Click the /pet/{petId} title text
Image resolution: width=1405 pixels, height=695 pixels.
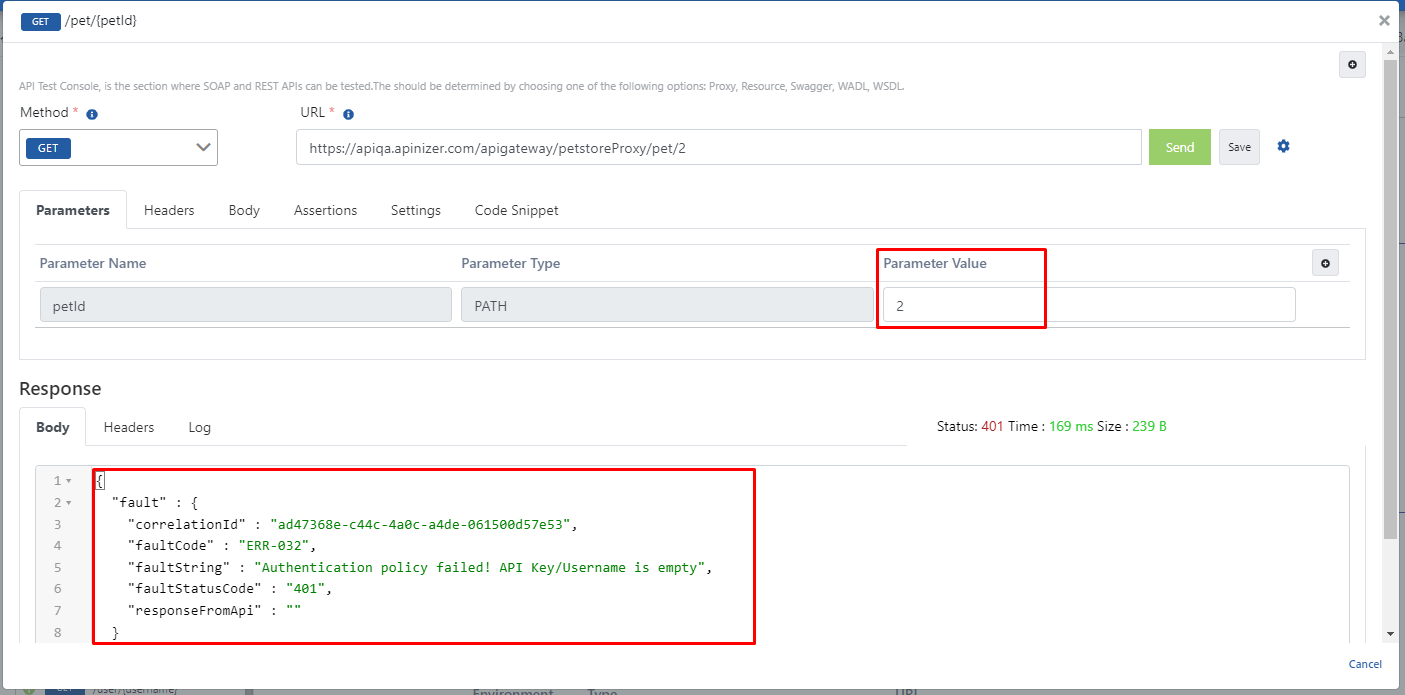click(101, 20)
